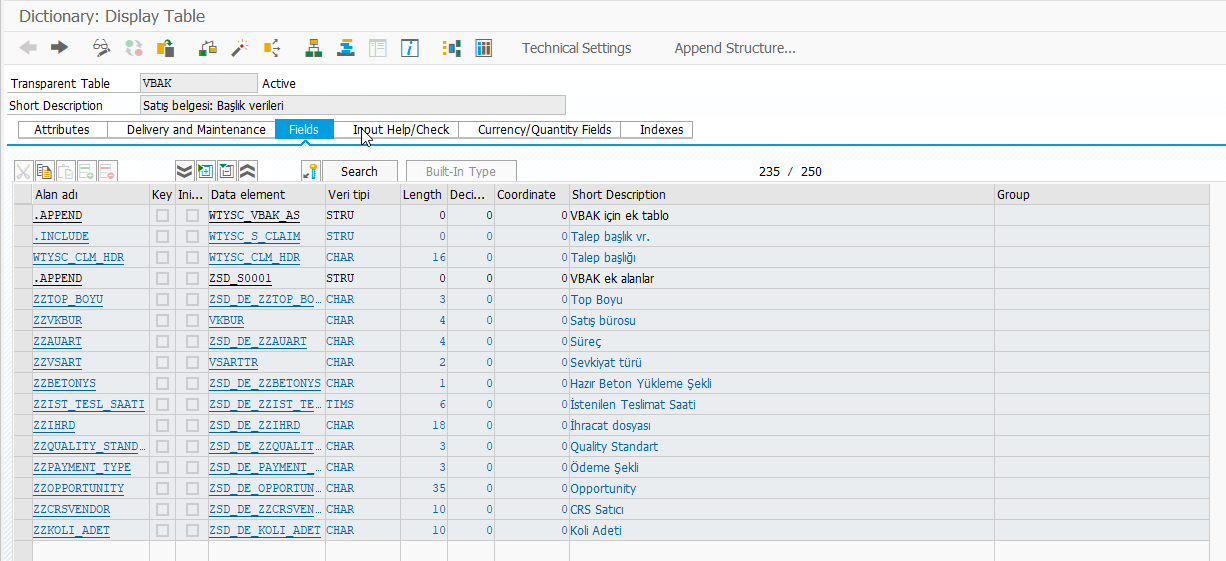Click description 'İhracat dosyası'

pyautogui.click(x=610, y=425)
